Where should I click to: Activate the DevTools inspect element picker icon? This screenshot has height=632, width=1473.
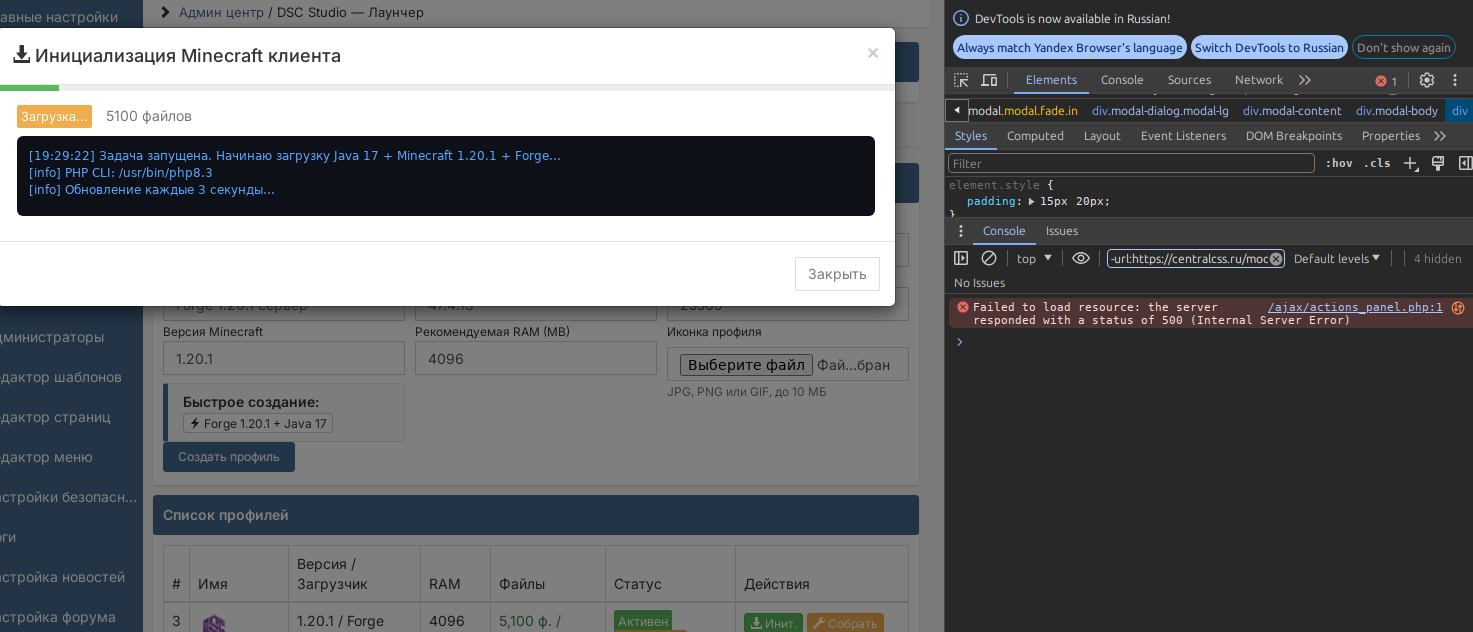[x=961, y=80]
